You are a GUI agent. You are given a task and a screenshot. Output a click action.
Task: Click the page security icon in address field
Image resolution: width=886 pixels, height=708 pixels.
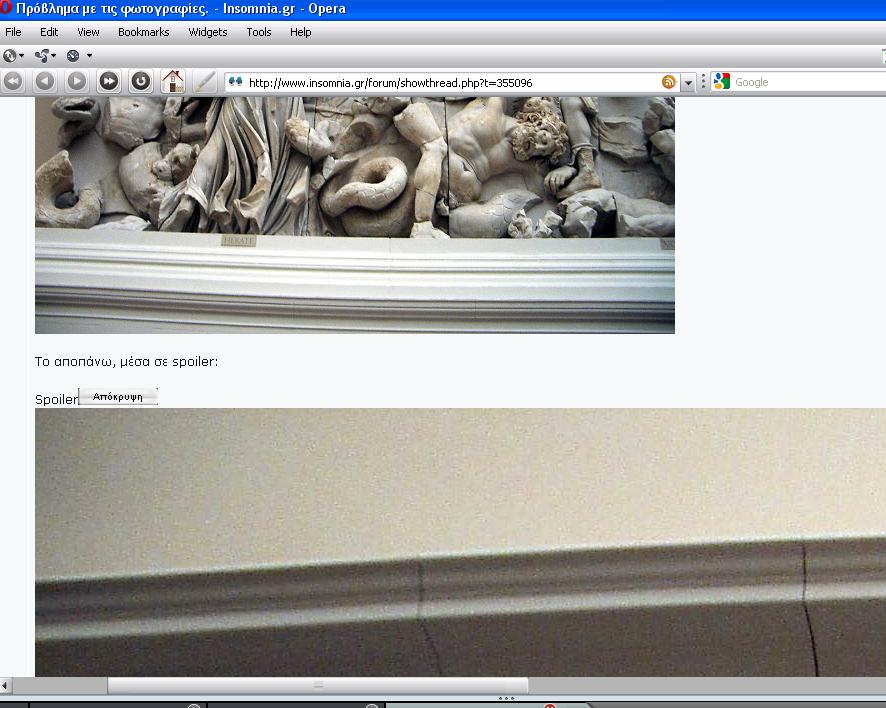coord(236,82)
